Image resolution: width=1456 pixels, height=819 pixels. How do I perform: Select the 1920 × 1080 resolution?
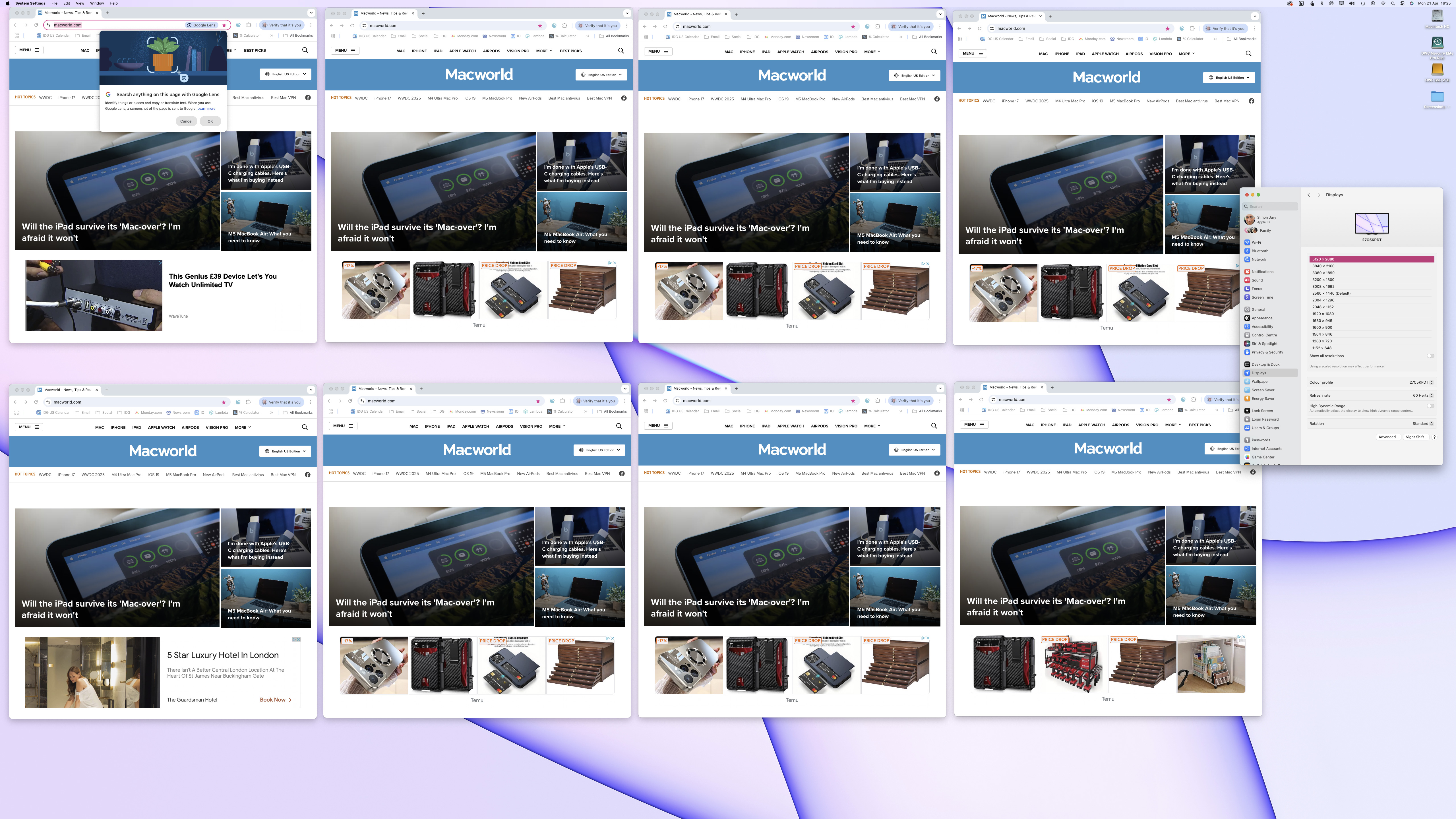(x=1323, y=314)
